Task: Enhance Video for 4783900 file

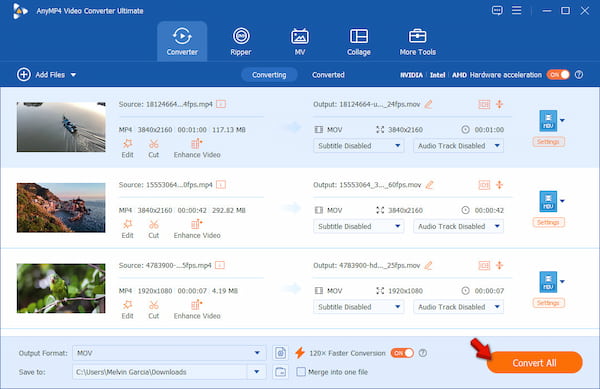Action: (197, 310)
